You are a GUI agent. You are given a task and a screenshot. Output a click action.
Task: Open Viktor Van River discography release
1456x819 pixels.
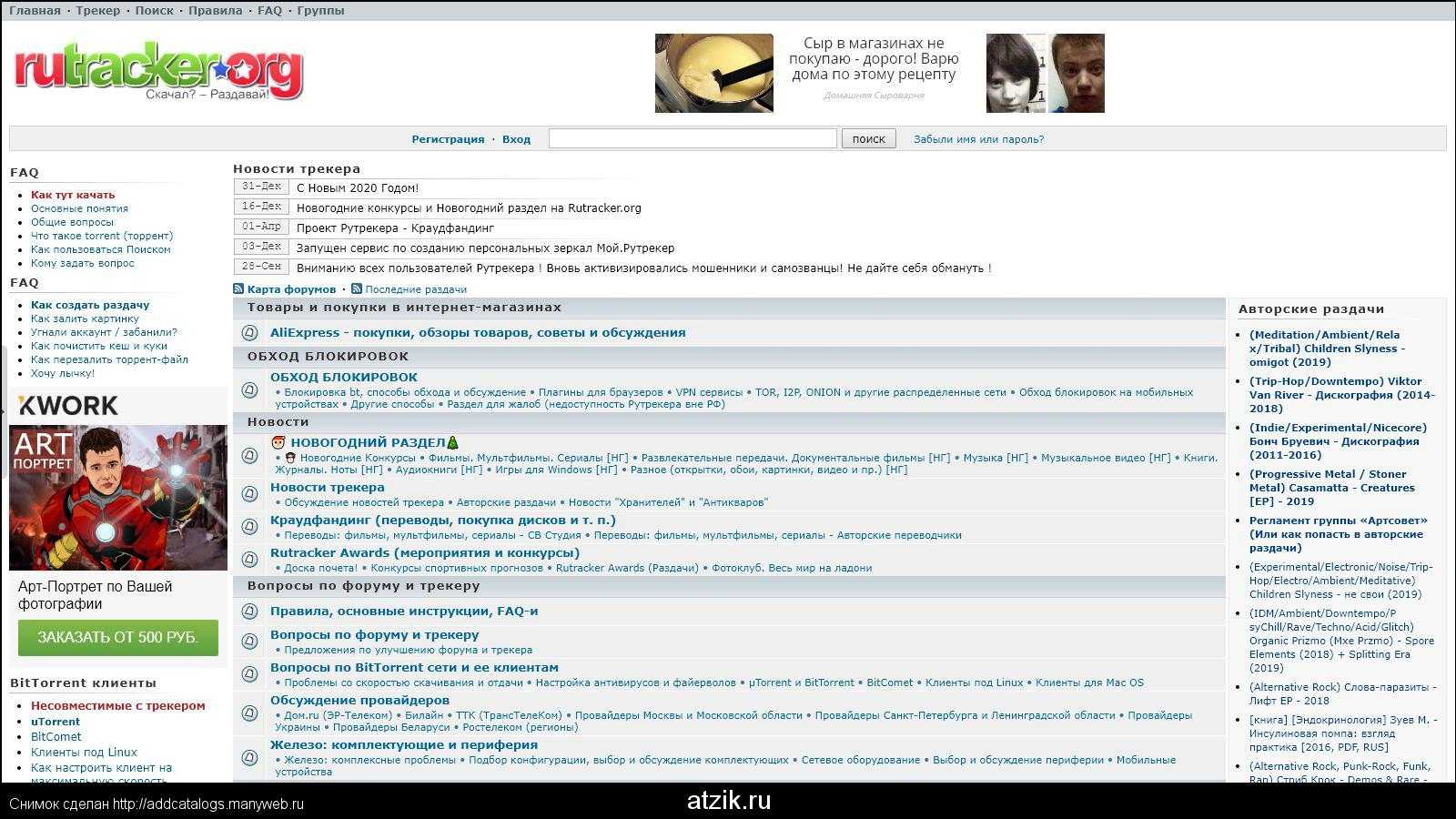[x=1341, y=395]
